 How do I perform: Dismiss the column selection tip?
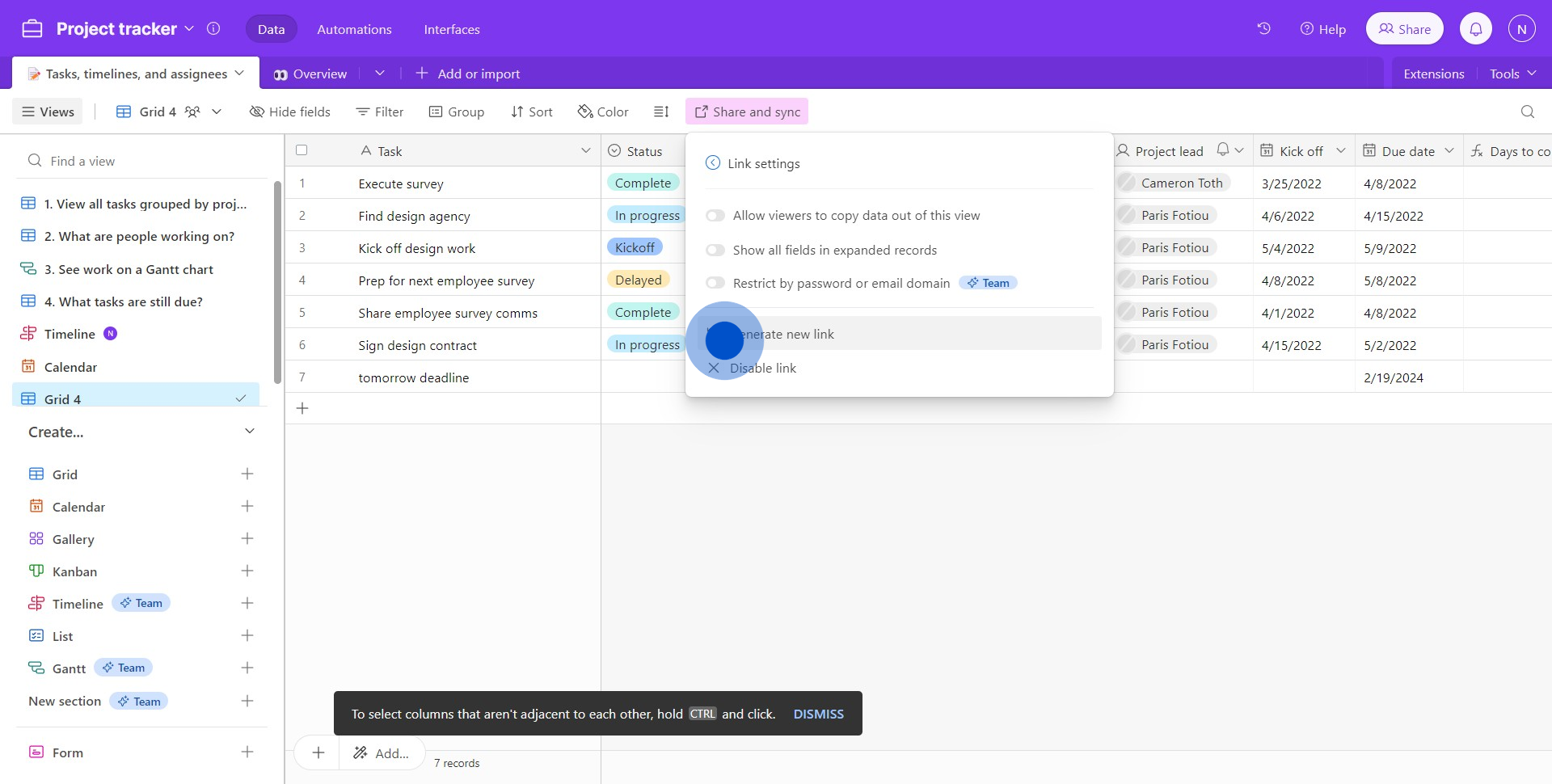(x=818, y=714)
